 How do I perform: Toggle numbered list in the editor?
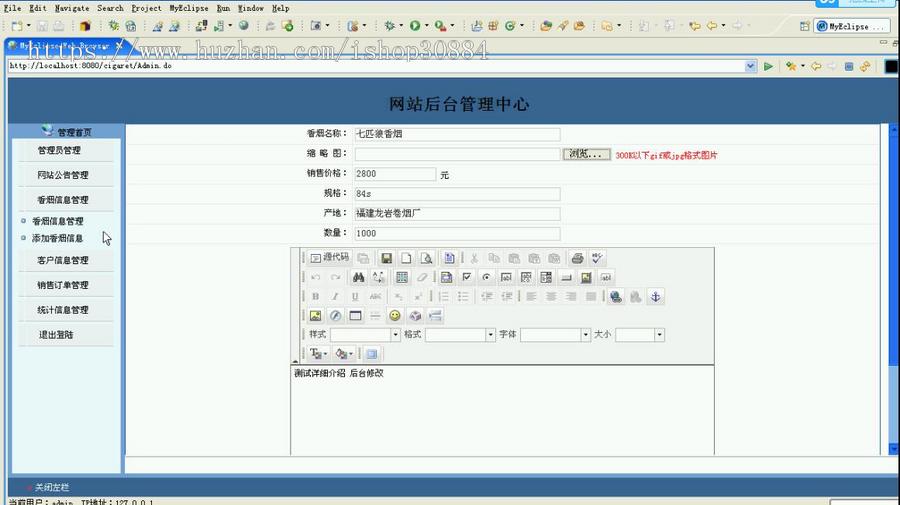tap(443, 297)
